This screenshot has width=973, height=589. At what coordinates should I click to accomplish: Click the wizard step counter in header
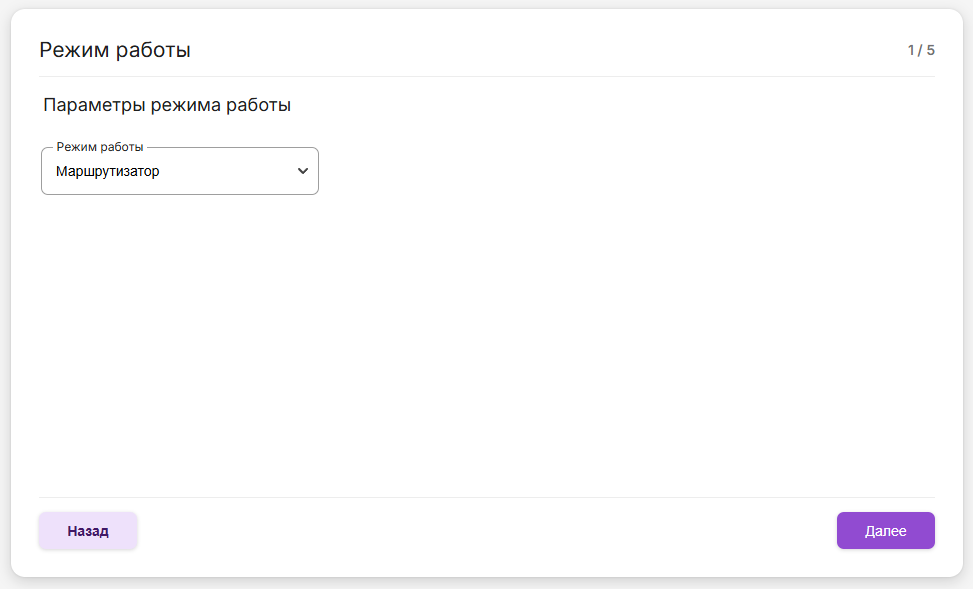pos(920,50)
